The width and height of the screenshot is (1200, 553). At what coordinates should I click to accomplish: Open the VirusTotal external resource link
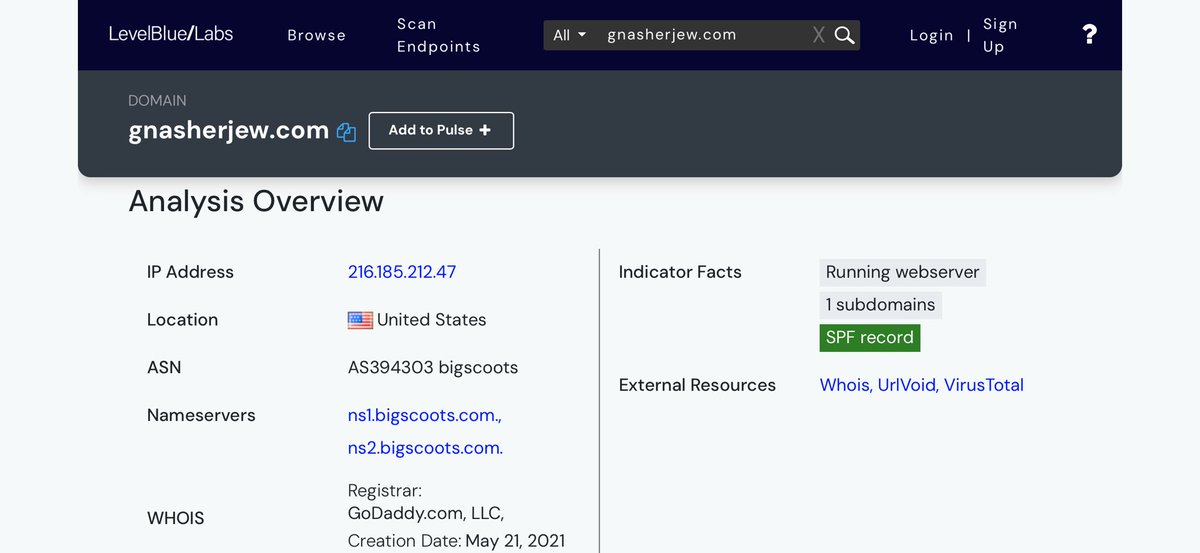[983, 385]
